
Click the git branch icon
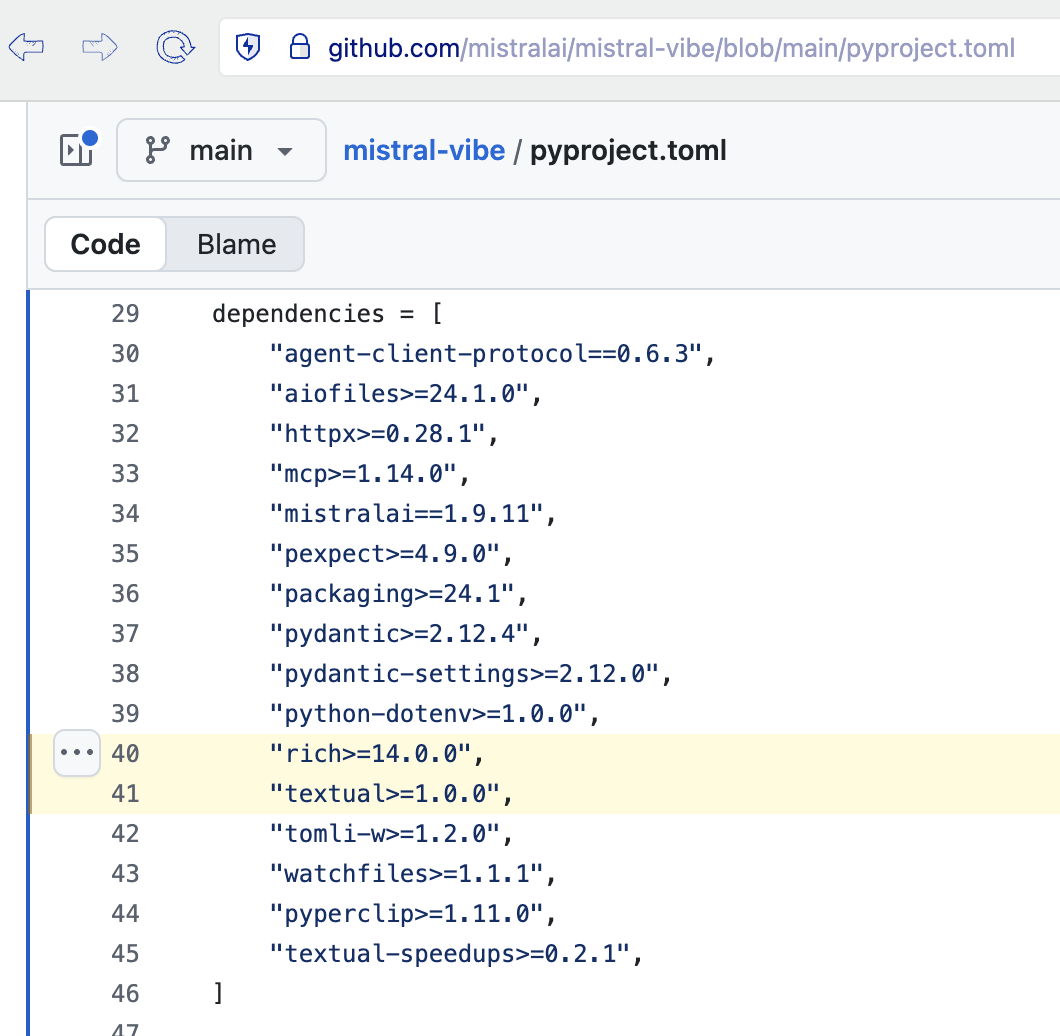[x=158, y=150]
